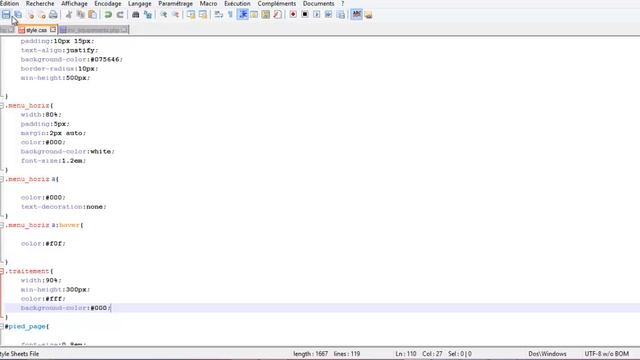Switch to the php tab beside style.css
This screenshot has width=640, height=360.
93,30
